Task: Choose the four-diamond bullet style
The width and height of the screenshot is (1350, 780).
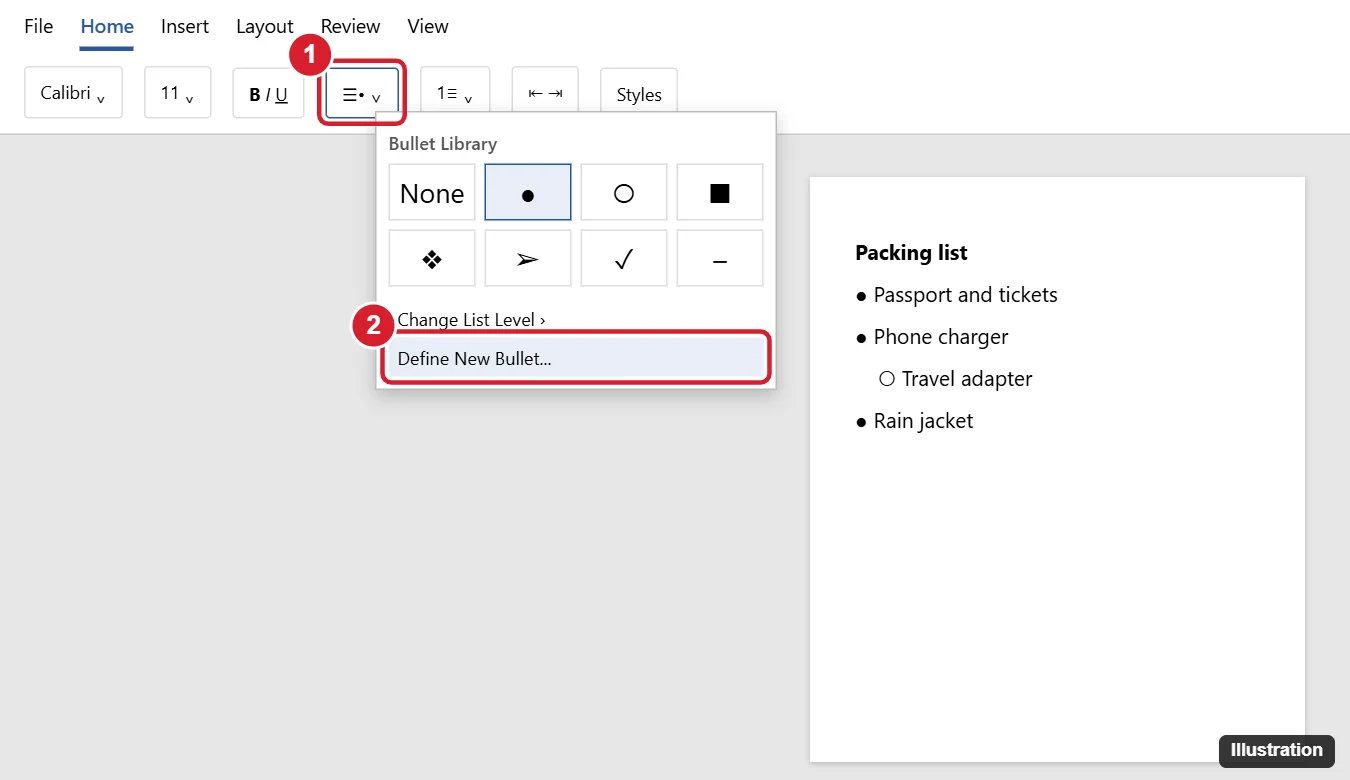Action: pyautogui.click(x=432, y=258)
